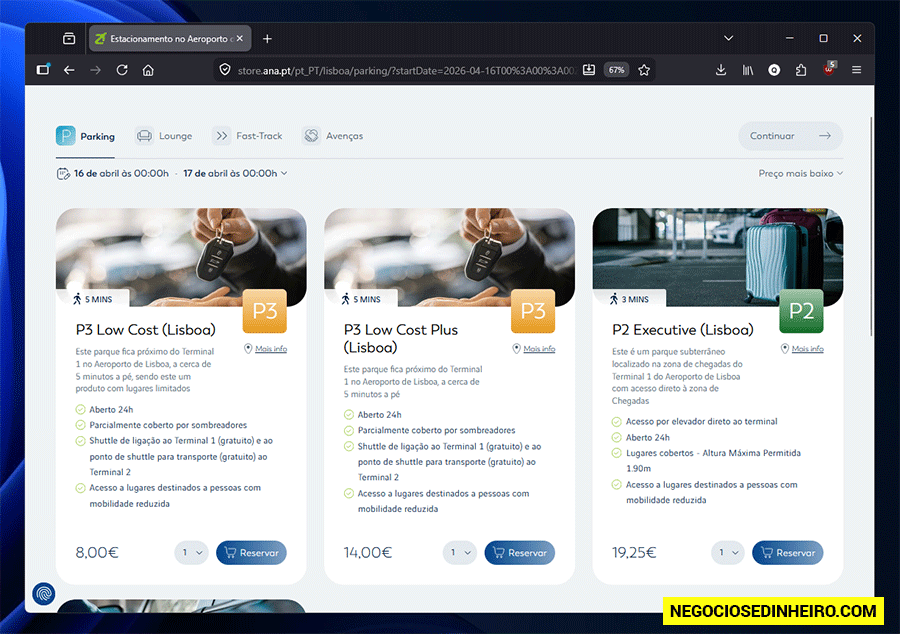Open the list all tabs chevron
Screen dimensions: 900x634
pos(728,38)
